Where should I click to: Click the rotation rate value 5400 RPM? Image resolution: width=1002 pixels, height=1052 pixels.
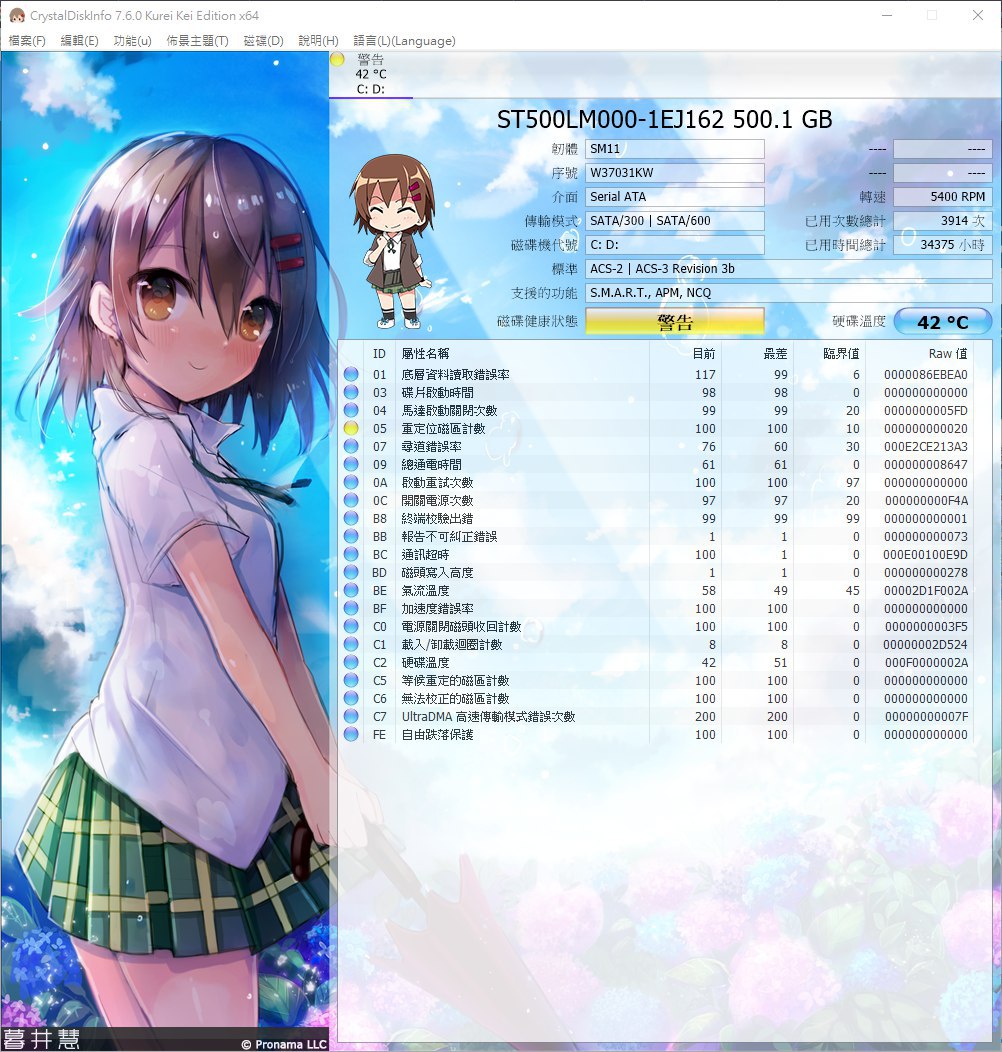pos(943,197)
